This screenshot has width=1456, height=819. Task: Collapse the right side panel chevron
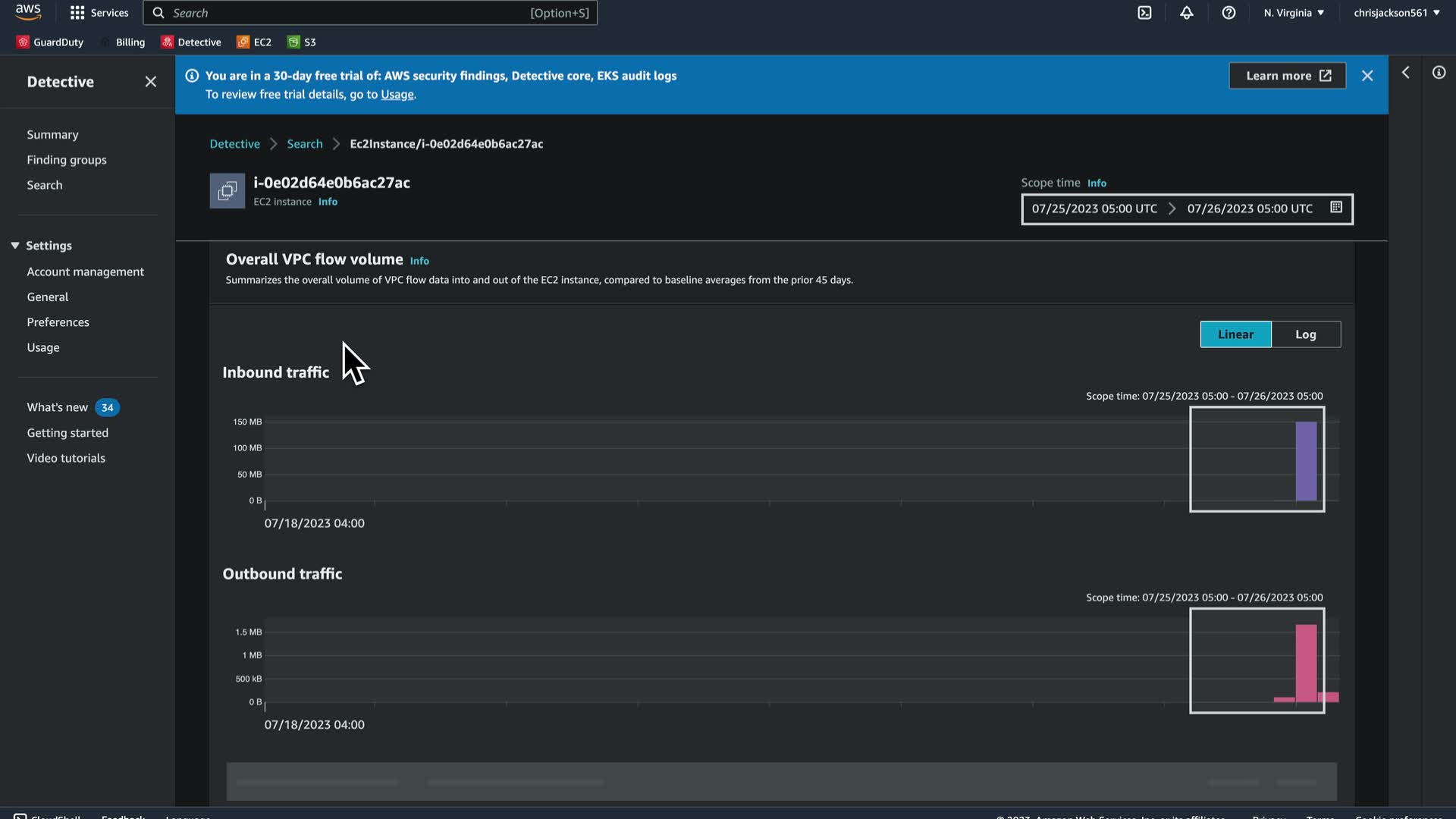tap(1405, 73)
